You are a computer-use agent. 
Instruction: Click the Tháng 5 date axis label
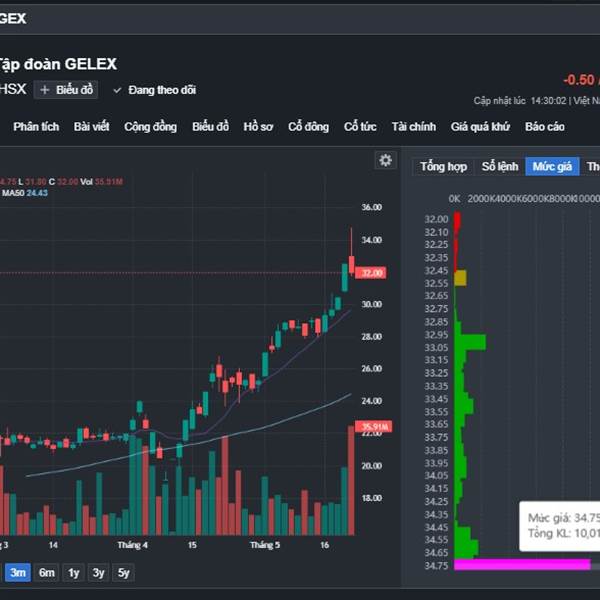pyautogui.click(x=265, y=545)
